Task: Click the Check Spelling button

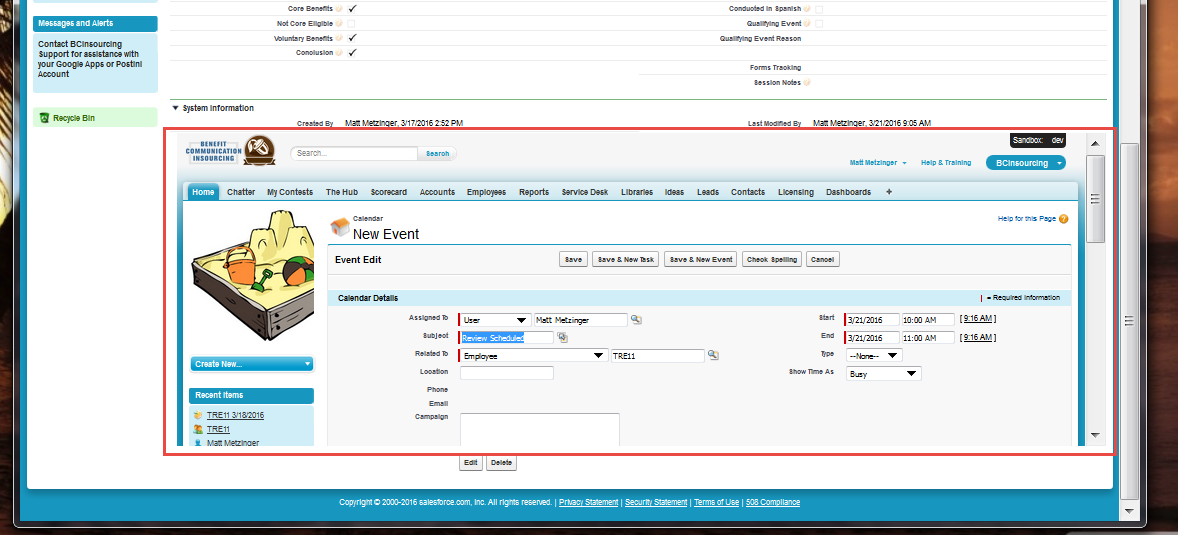Action: (x=772, y=259)
